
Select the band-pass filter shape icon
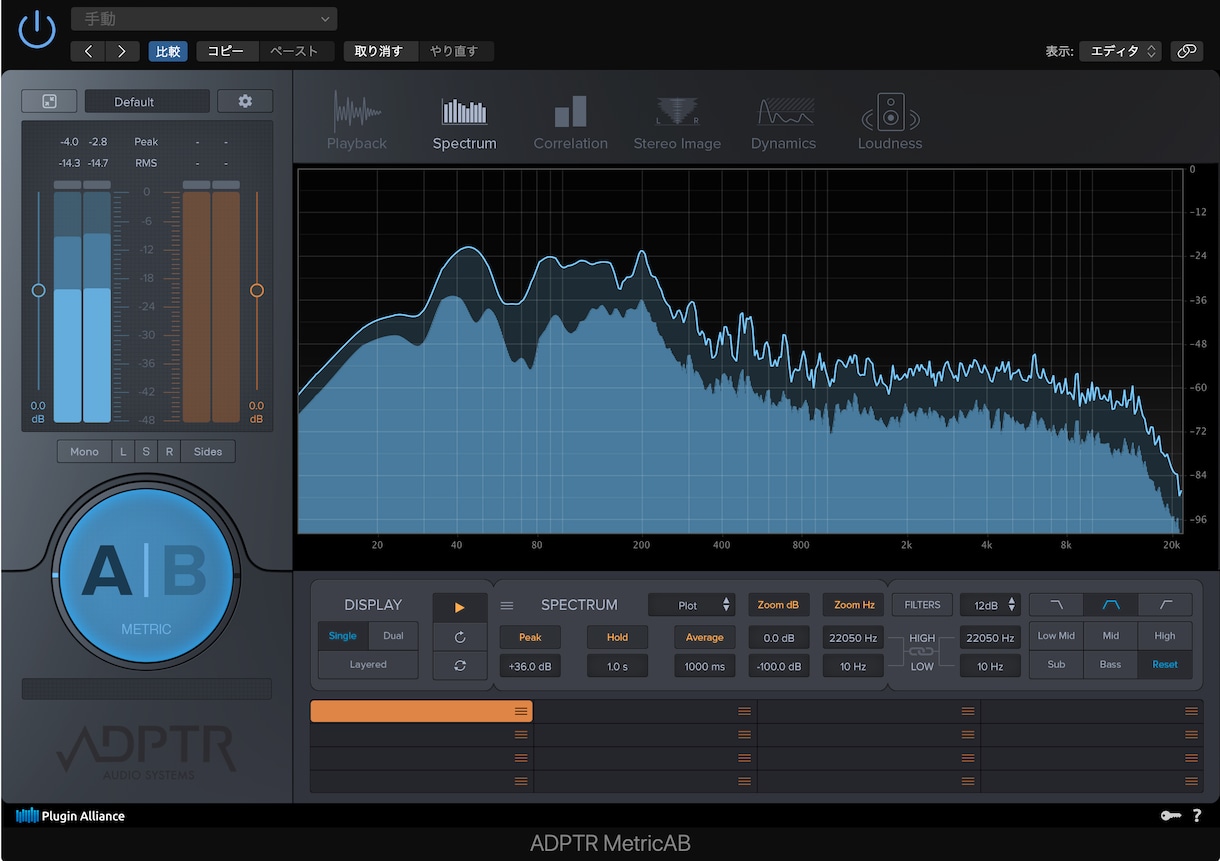1111,605
